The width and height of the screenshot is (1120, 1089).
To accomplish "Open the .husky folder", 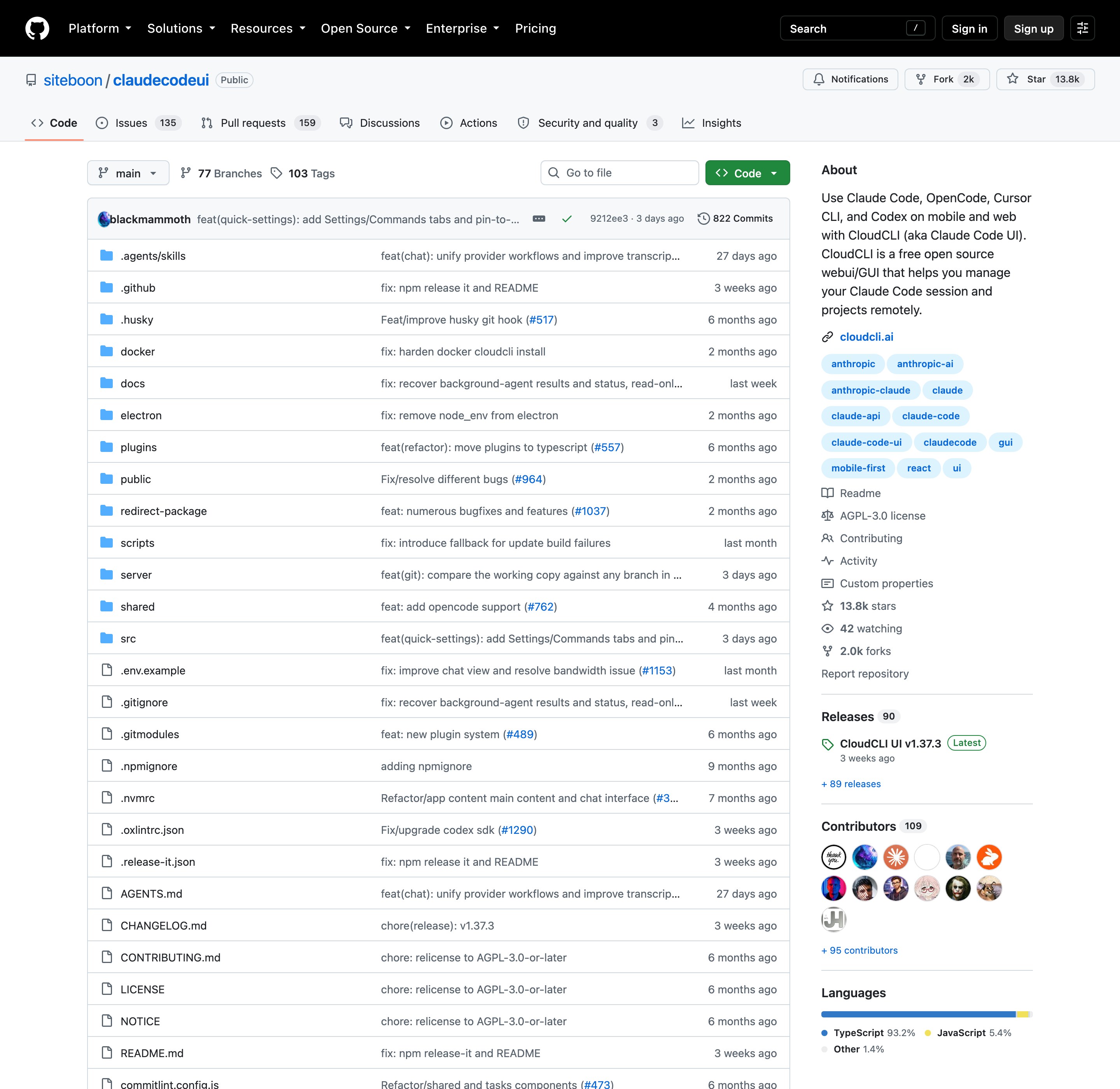I will tap(137, 320).
